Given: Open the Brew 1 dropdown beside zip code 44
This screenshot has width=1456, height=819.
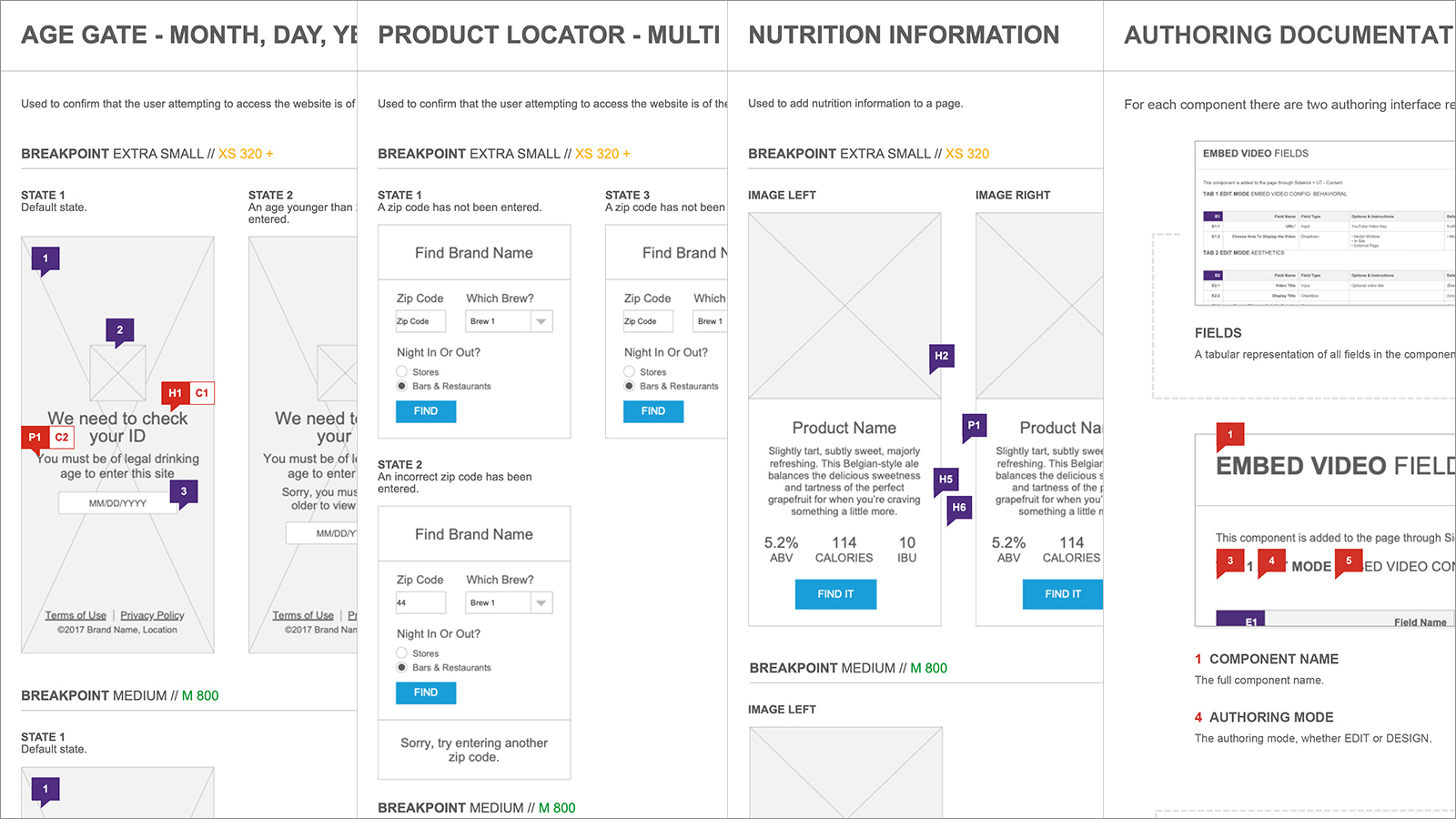Looking at the screenshot, I should tap(510, 602).
